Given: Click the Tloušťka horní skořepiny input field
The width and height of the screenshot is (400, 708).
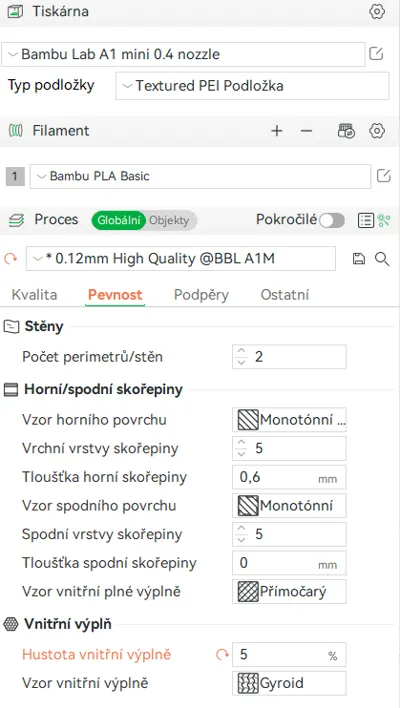Looking at the screenshot, I should point(289,477).
